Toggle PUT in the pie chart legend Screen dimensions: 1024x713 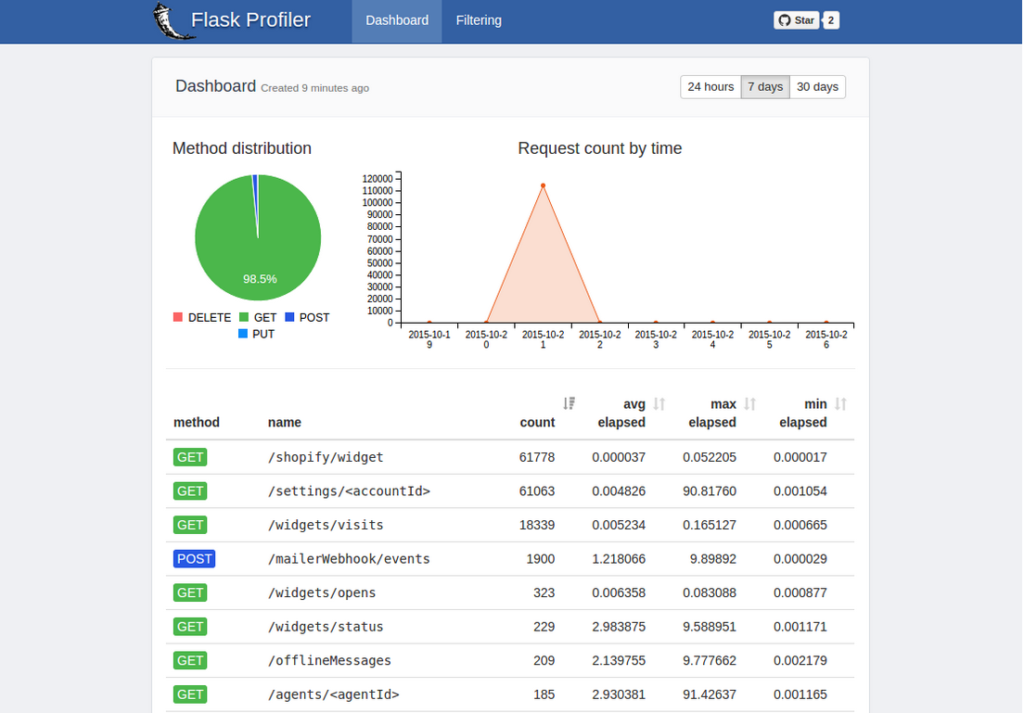pos(264,333)
